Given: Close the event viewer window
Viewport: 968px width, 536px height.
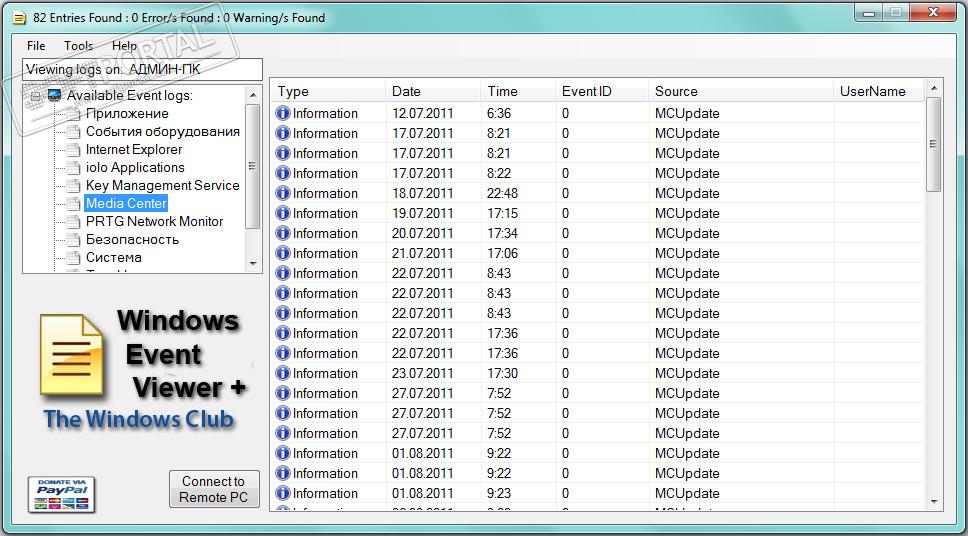Looking at the screenshot, I should pos(933,12).
